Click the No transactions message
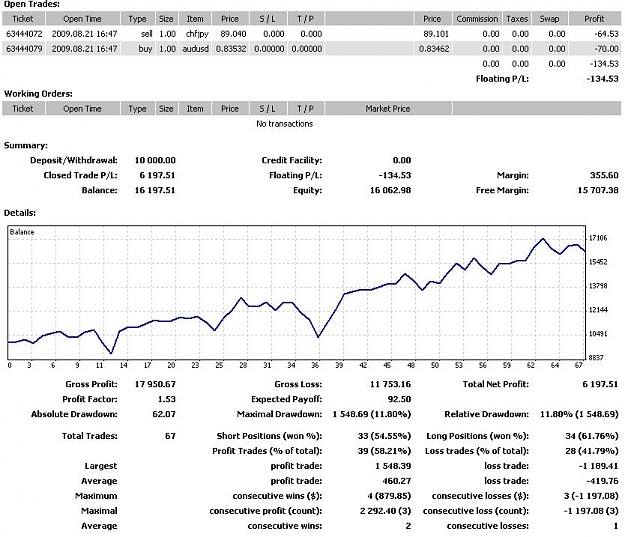 pyautogui.click(x=284, y=124)
